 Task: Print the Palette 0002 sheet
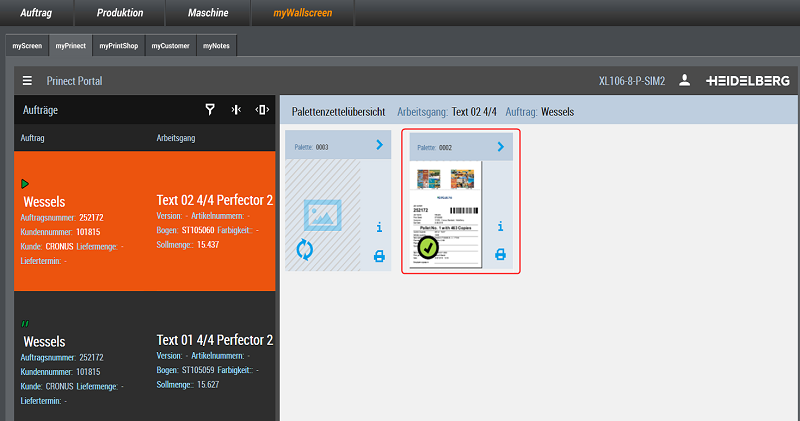pos(499,256)
